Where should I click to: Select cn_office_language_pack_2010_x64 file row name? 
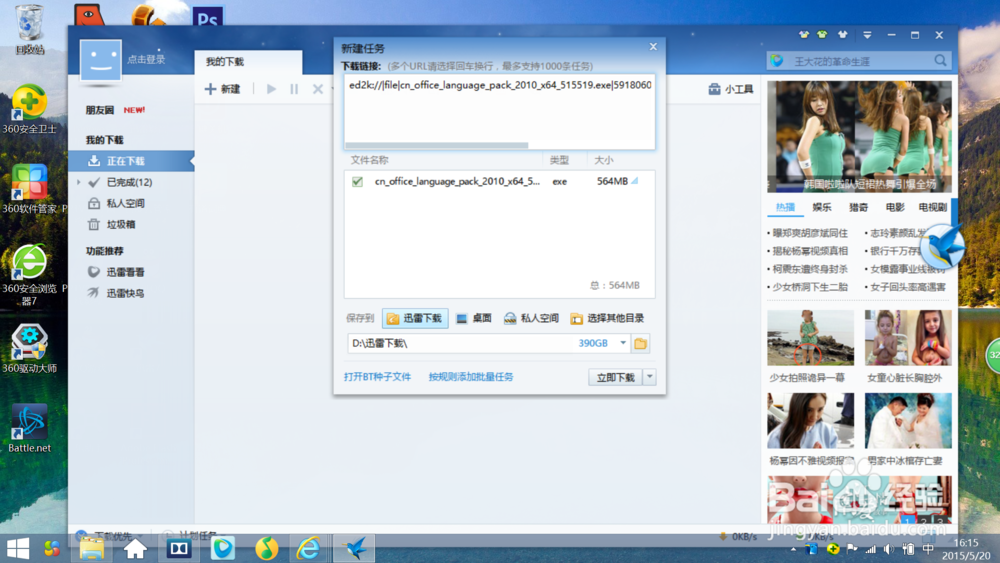457,182
